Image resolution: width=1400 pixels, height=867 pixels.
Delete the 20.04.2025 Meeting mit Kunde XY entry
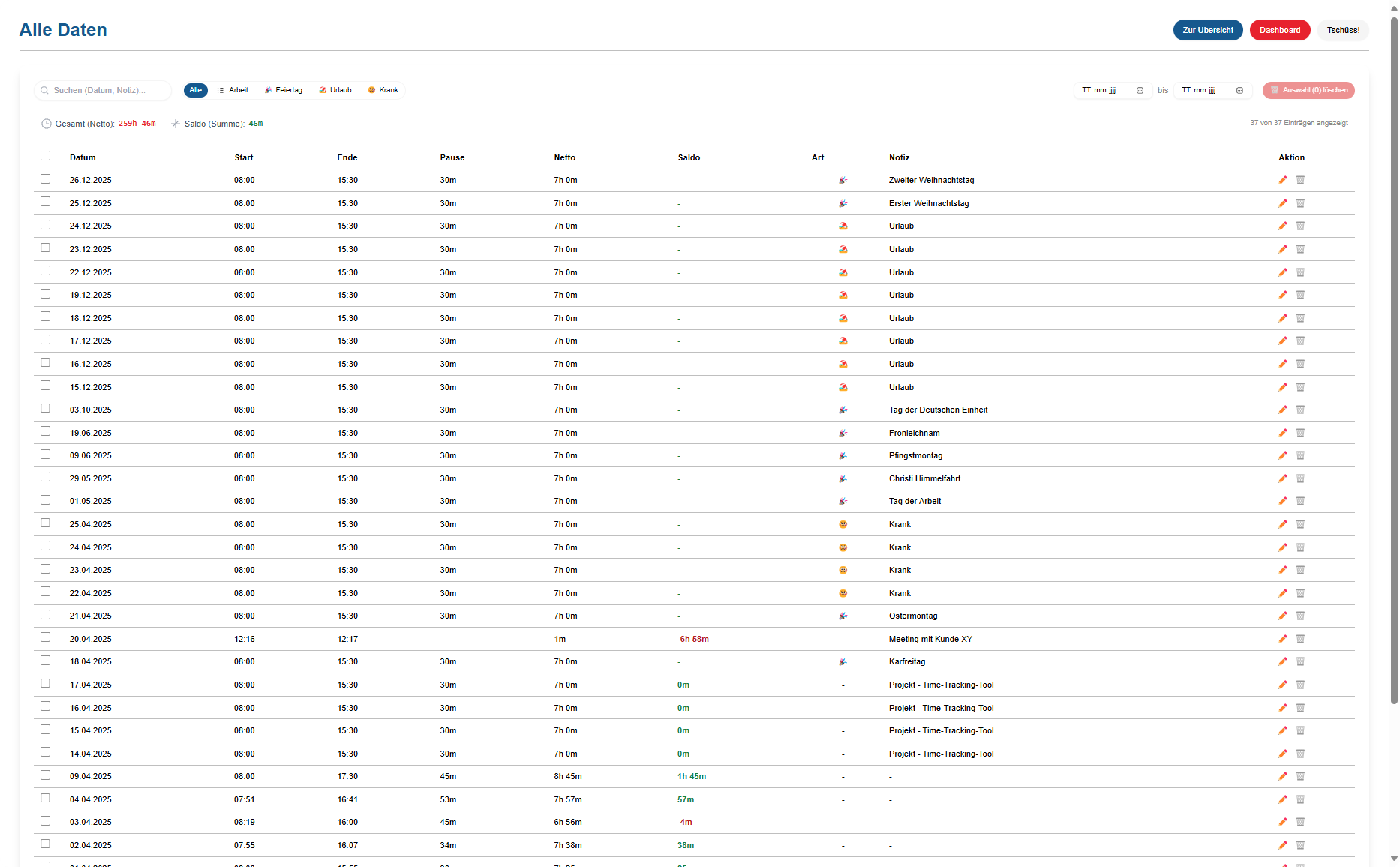(1300, 639)
